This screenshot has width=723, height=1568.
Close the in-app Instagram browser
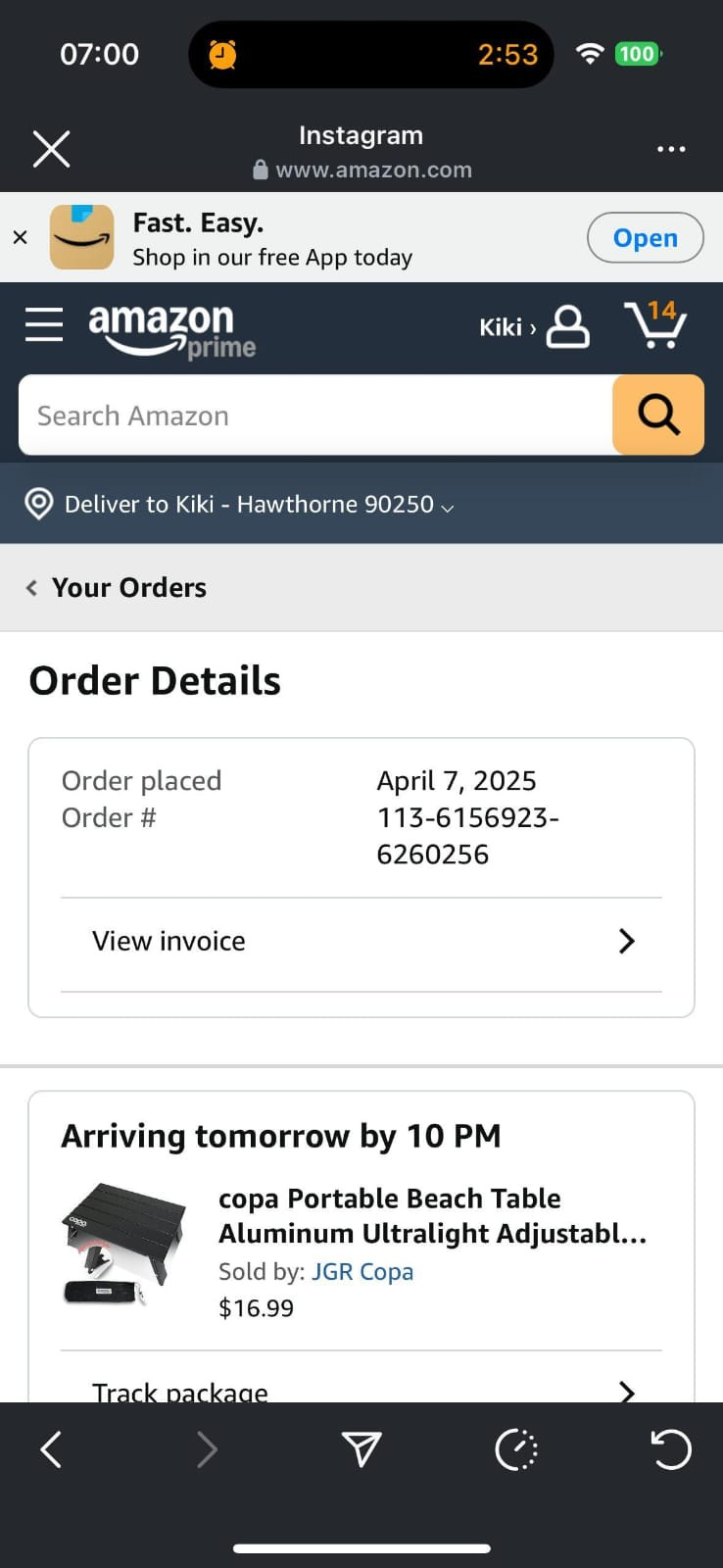pyautogui.click(x=51, y=149)
